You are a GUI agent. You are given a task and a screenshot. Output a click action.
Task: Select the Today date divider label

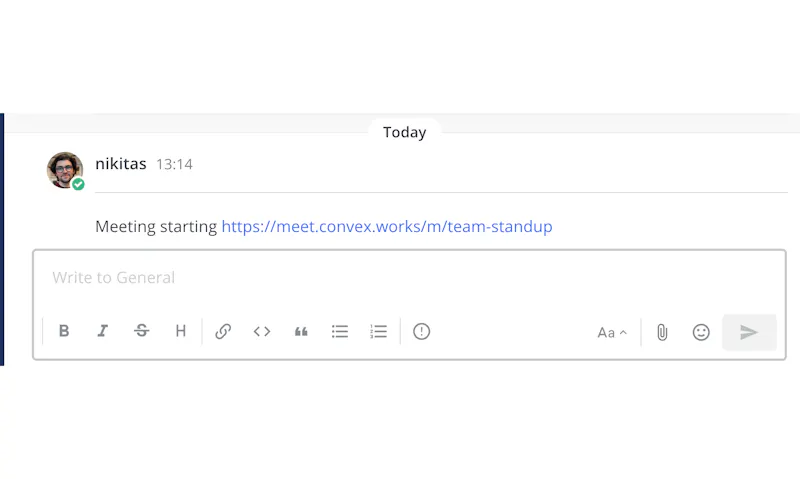pyautogui.click(x=405, y=132)
